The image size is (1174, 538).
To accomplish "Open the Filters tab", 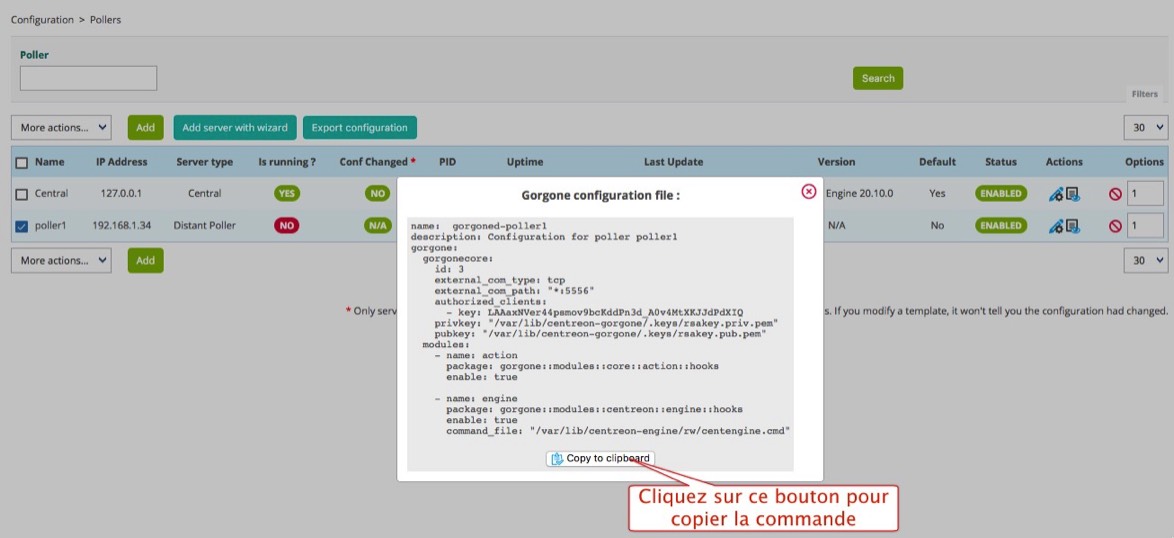I will click(1144, 94).
